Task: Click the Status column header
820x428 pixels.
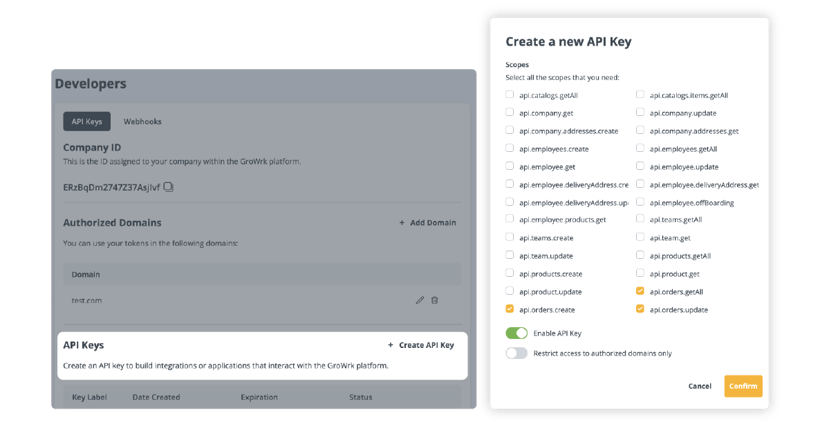Action: (x=360, y=397)
